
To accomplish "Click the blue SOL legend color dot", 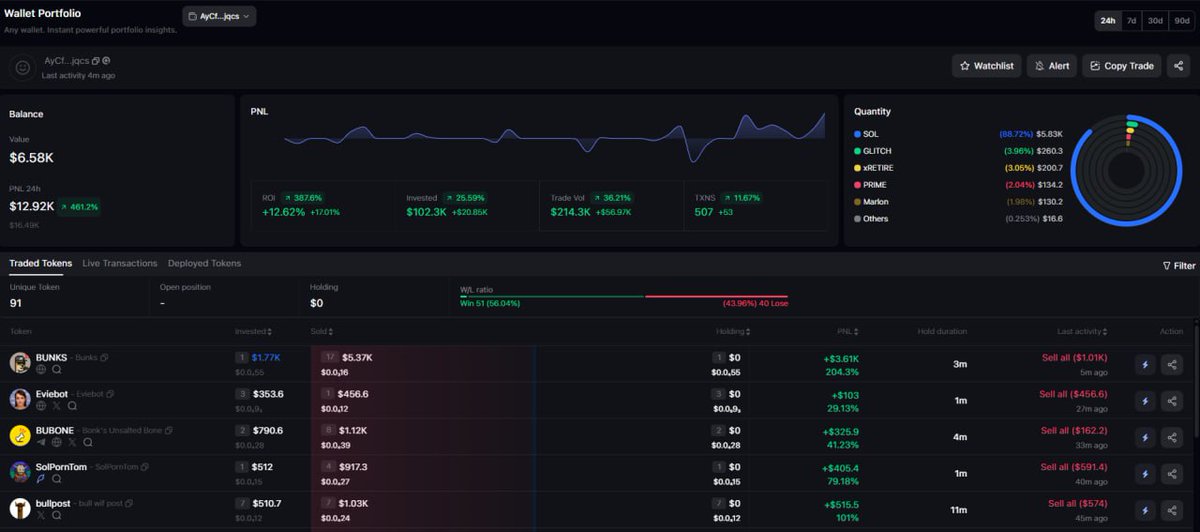I will point(857,133).
